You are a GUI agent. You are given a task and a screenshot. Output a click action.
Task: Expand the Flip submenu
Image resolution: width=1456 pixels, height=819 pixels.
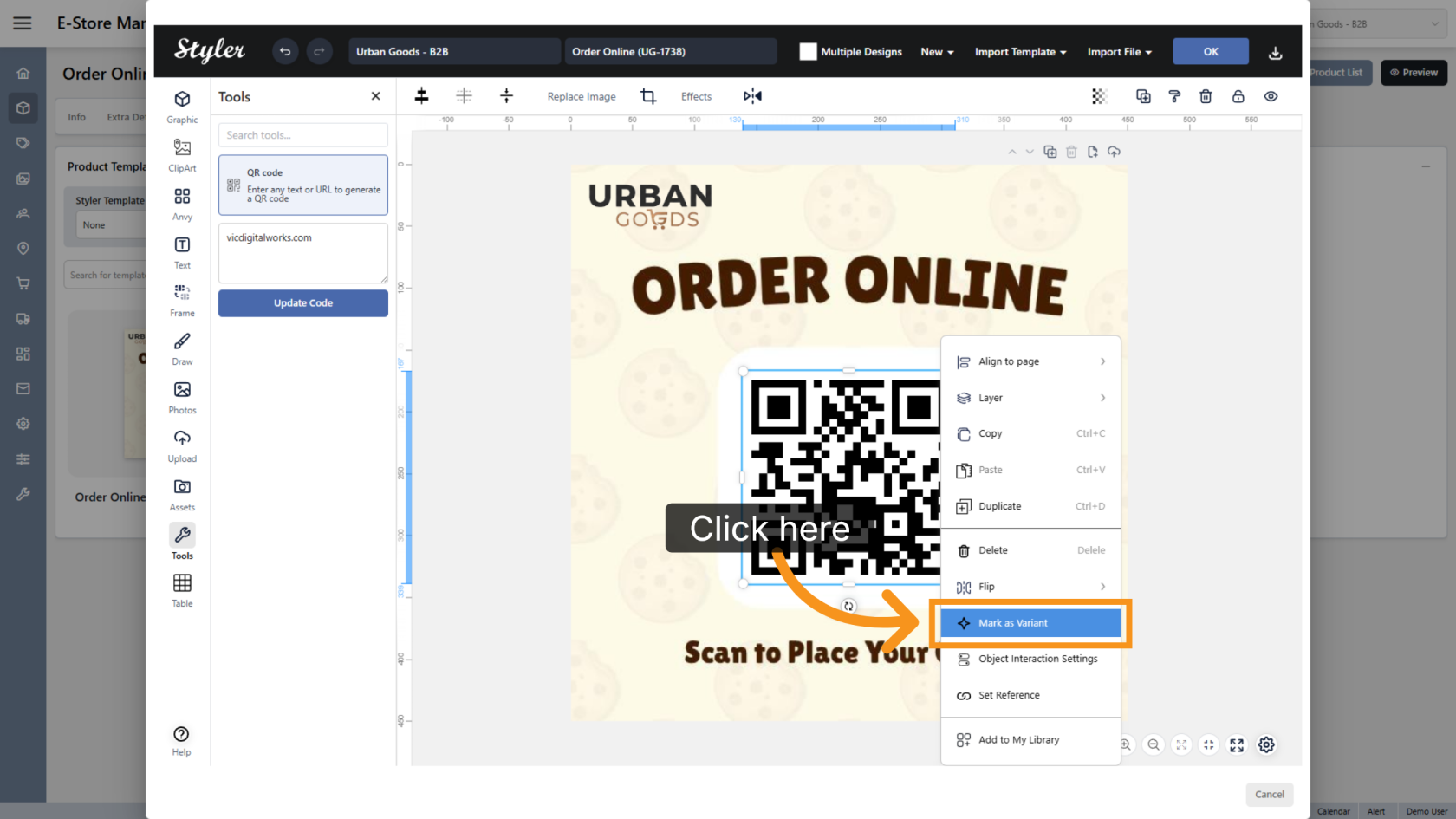click(1030, 587)
